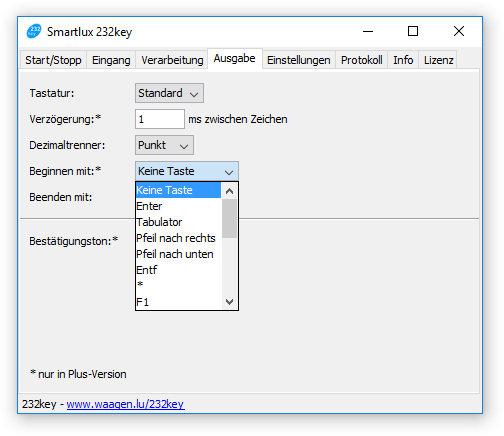Image resolution: width=504 pixels, height=436 pixels.
Task: Click the Verzögerung delay input field
Action: pyautogui.click(x=160, y=119)
